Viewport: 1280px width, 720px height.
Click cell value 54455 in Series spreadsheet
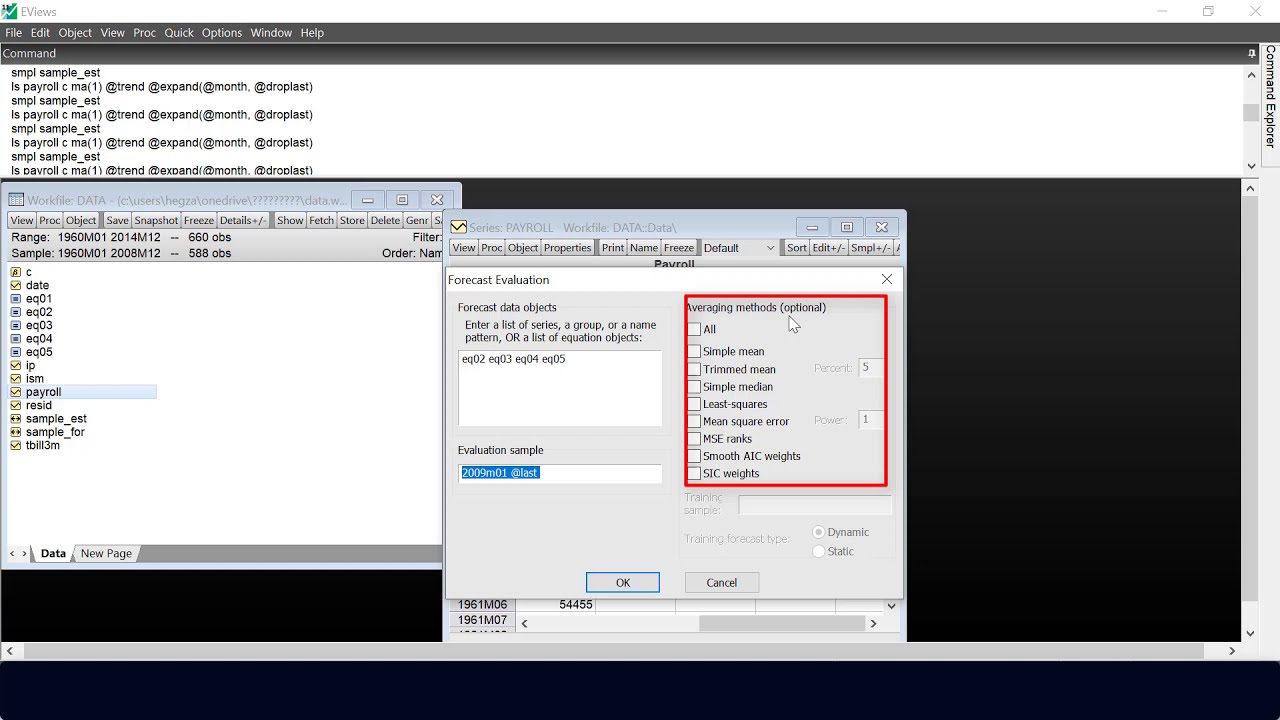click(x=576, y=605)
